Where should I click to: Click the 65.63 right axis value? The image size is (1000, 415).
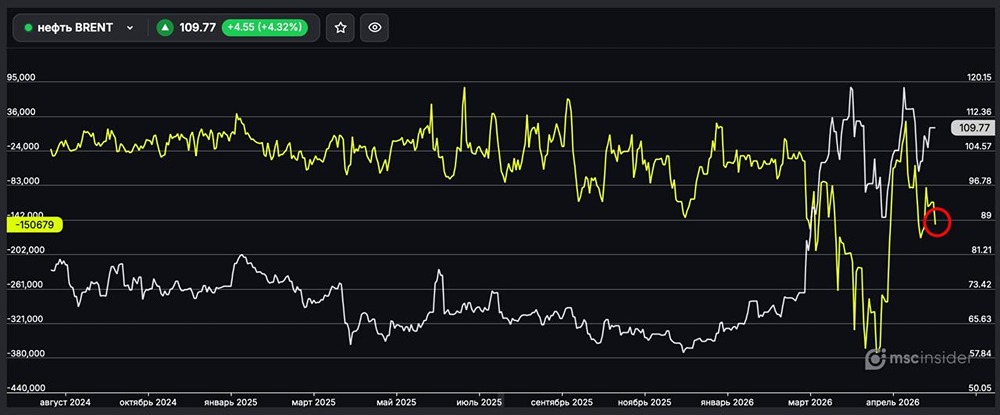[979, 319]
